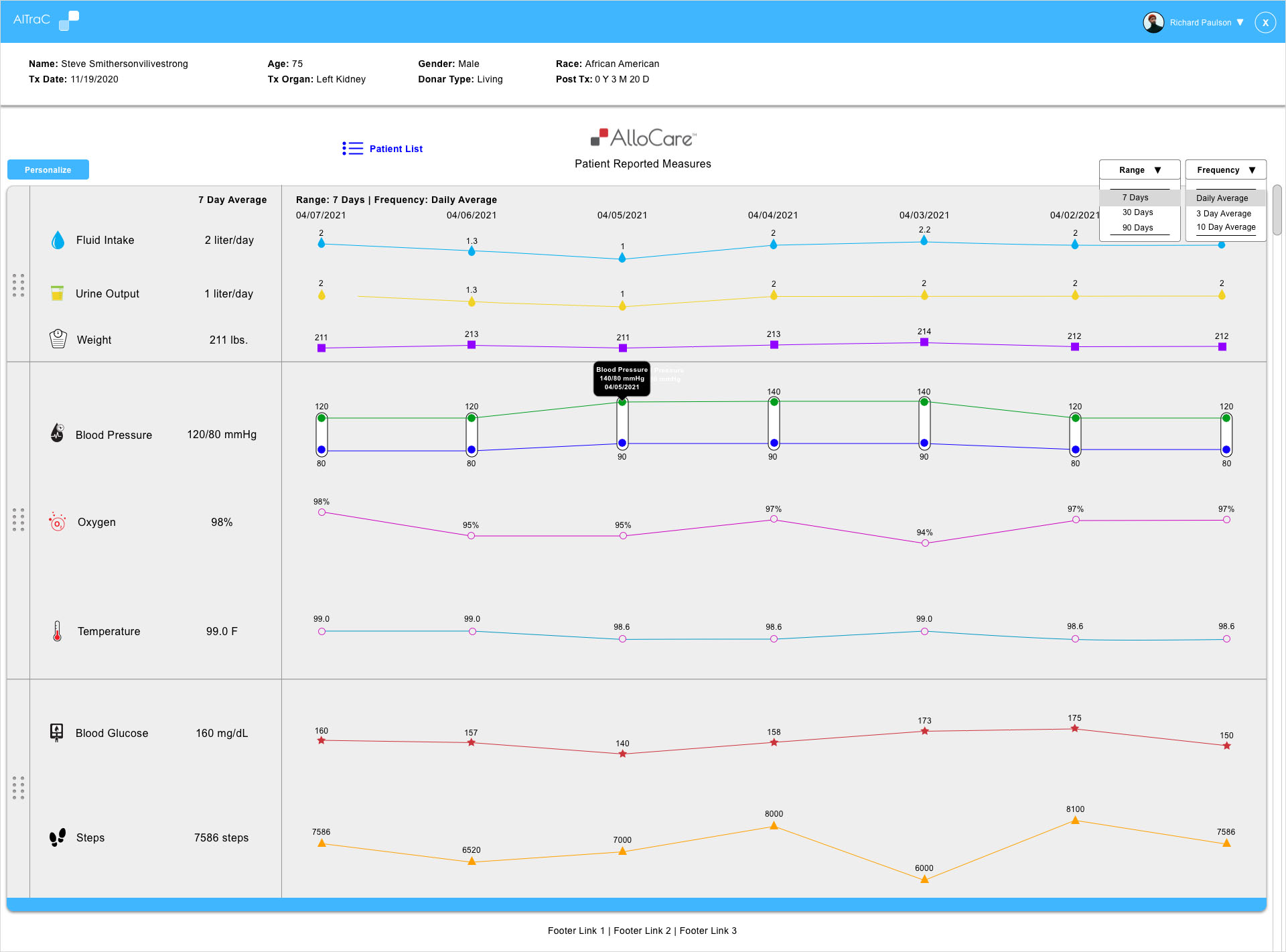Click Footer Link 2 at the bottom
This screenshot has height=952, width=1286.
coord(642,931)
